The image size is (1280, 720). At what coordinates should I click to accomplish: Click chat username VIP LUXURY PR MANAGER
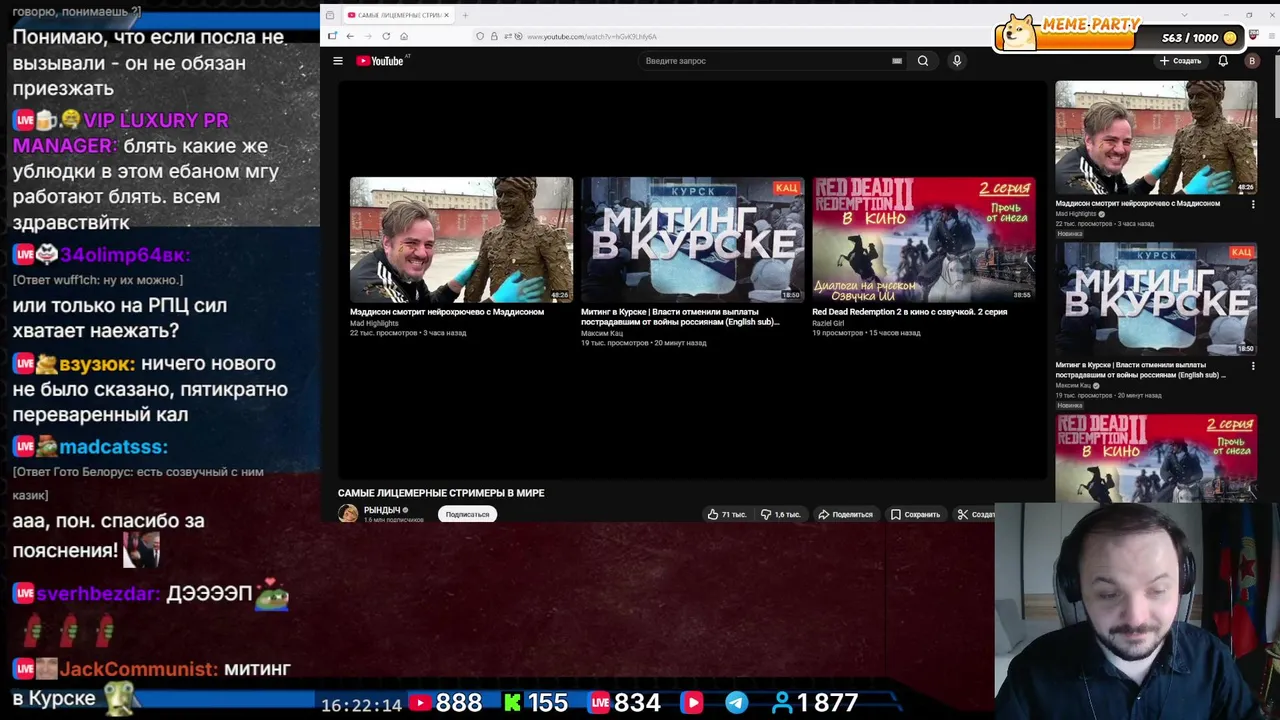click(120, 133)
